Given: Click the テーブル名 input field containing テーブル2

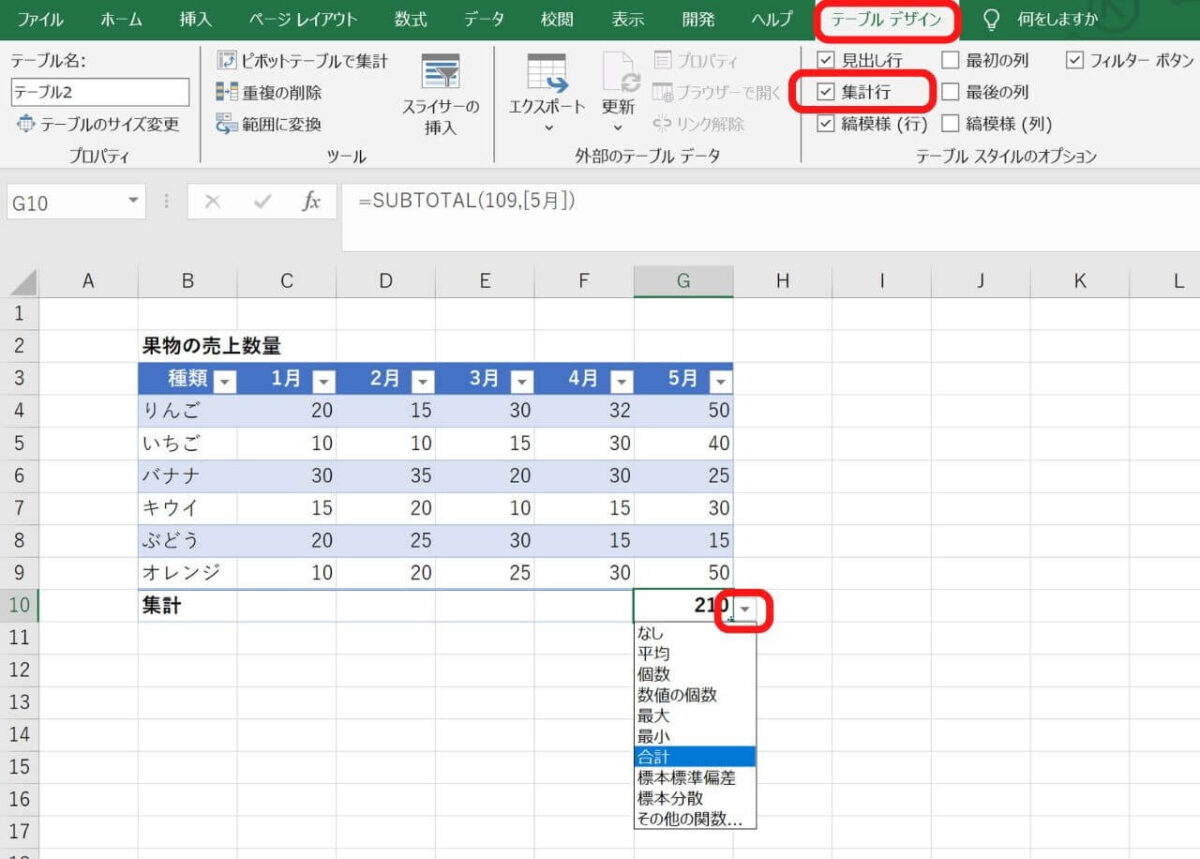Looking at the screenshot, I should click(x=100, y=92).
